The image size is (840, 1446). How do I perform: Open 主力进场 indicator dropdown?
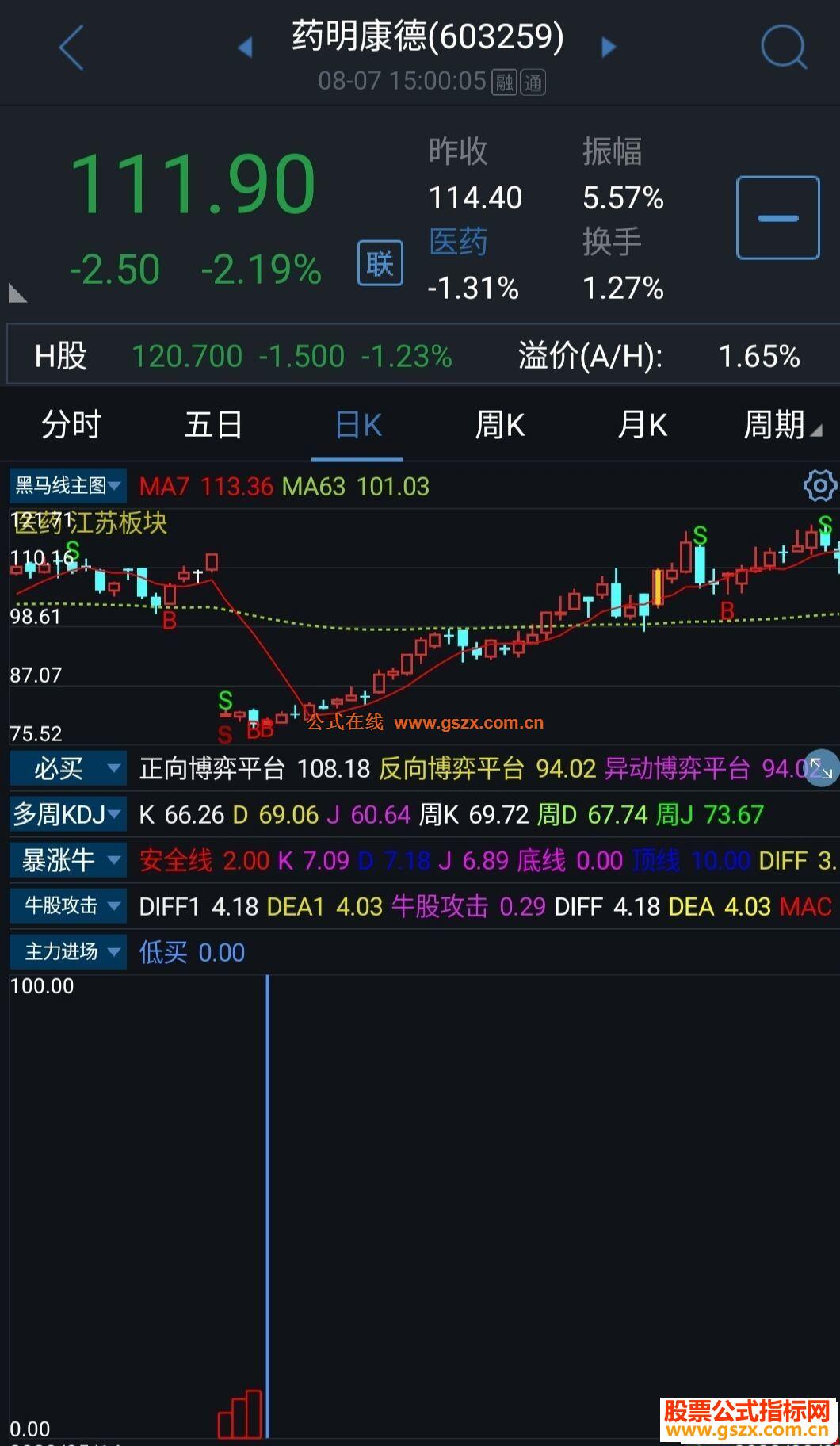coord(67,952)
